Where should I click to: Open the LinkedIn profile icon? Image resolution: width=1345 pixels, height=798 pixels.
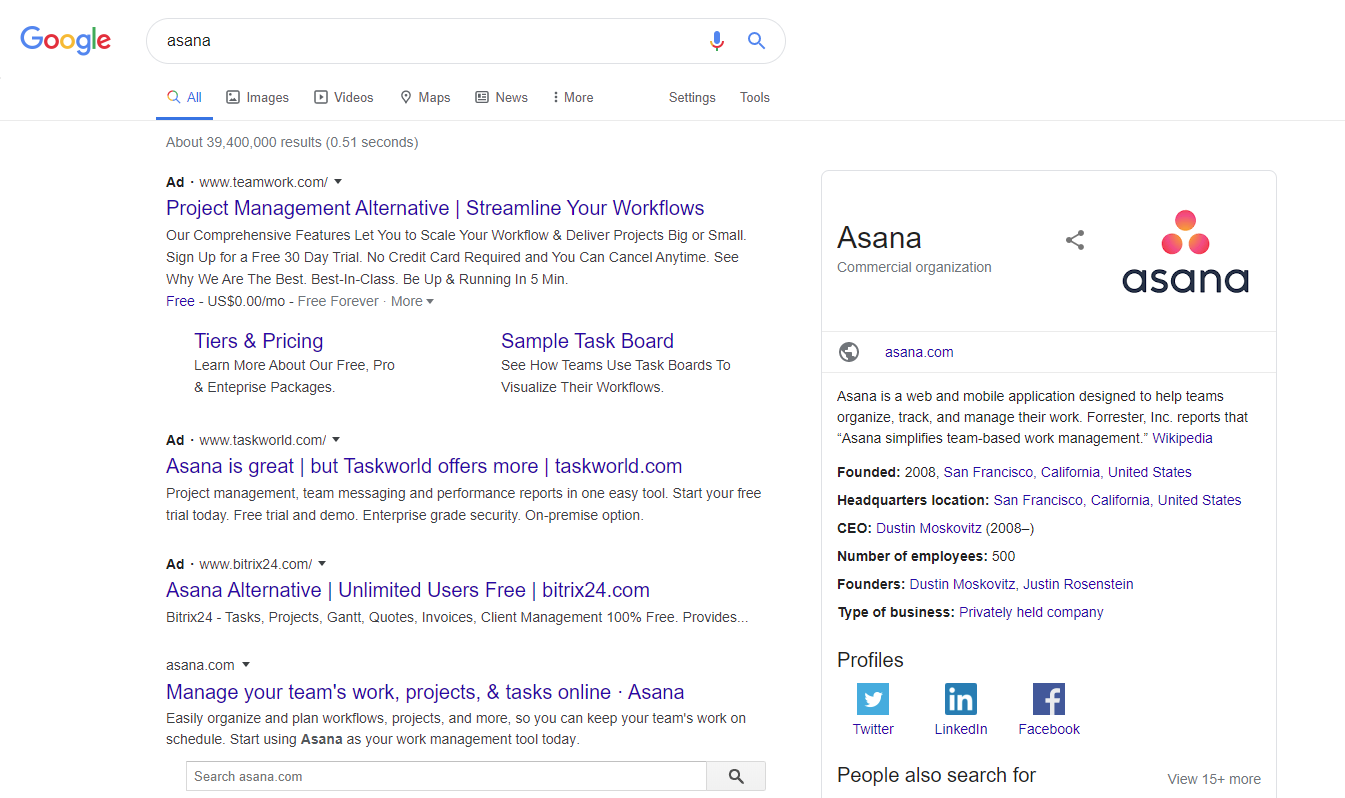[961, 699]
